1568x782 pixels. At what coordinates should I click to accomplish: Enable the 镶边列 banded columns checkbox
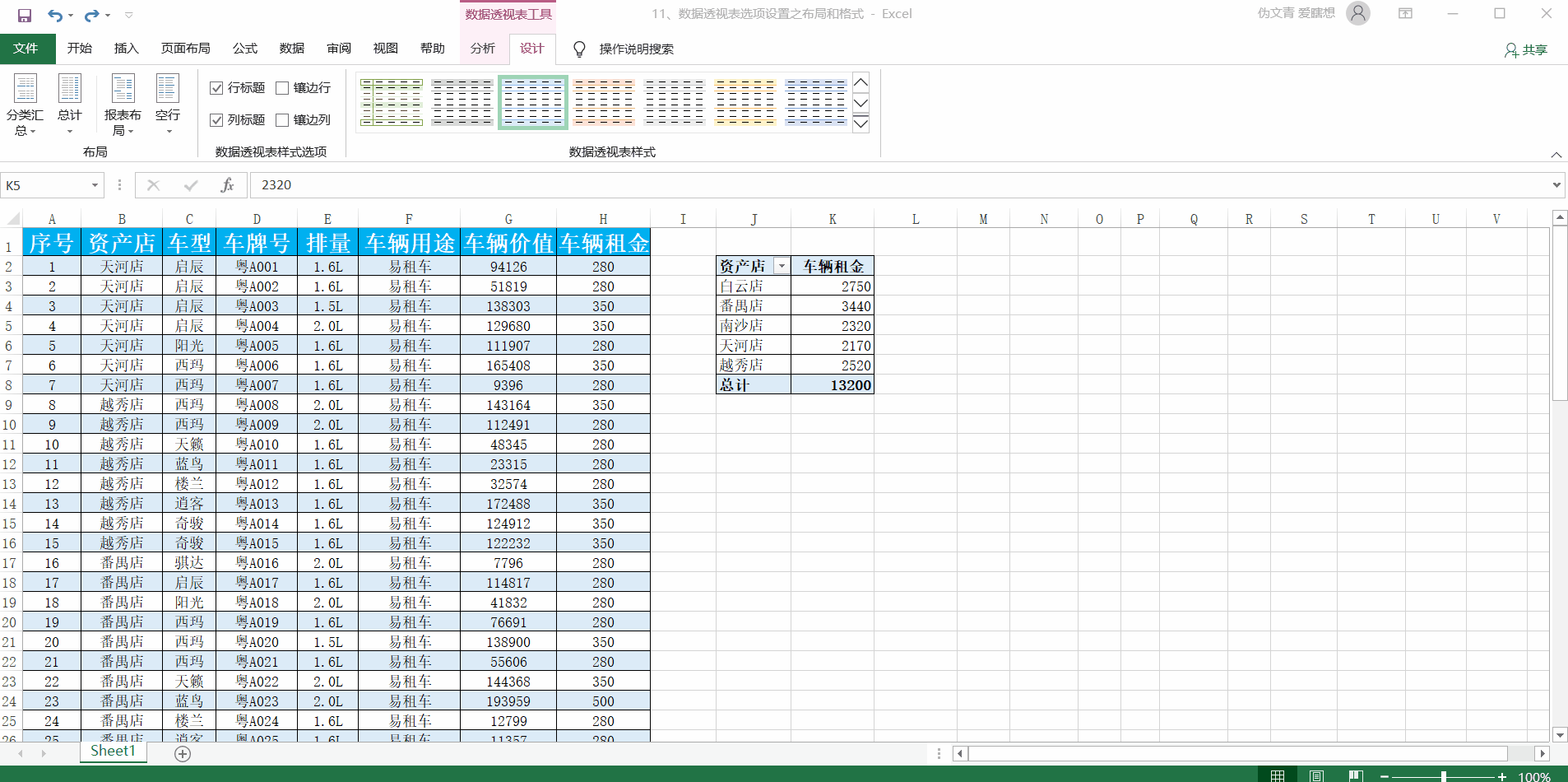coord(282,120)
